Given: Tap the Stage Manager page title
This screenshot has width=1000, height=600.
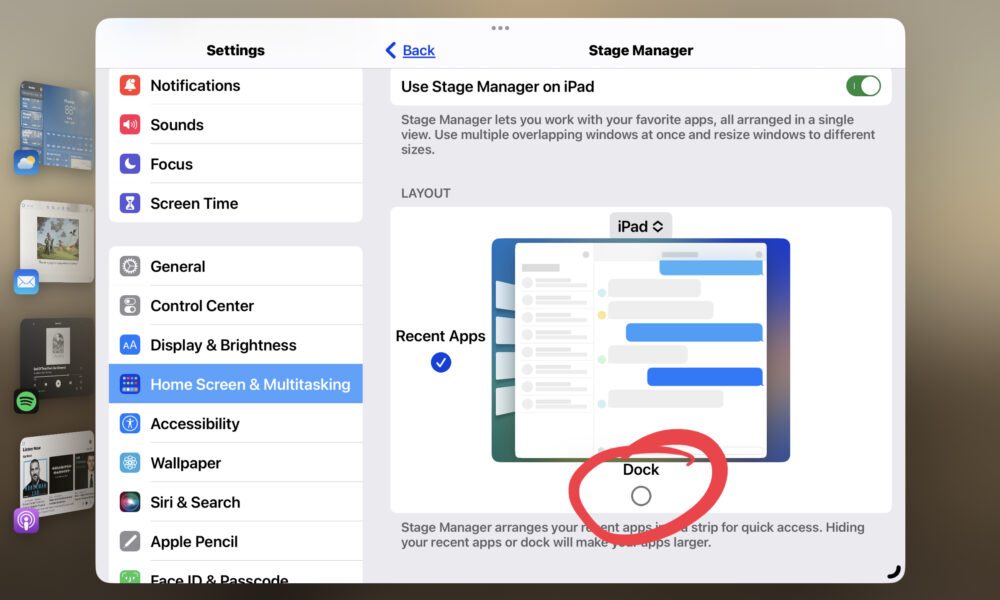Looking at the screenshot, I should tap(640, 50).
